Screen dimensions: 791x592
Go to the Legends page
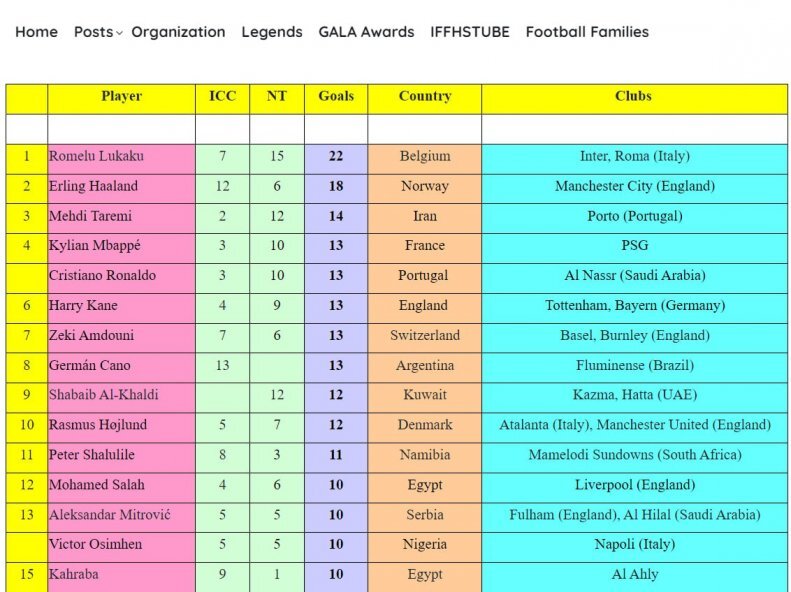point(271,32)
